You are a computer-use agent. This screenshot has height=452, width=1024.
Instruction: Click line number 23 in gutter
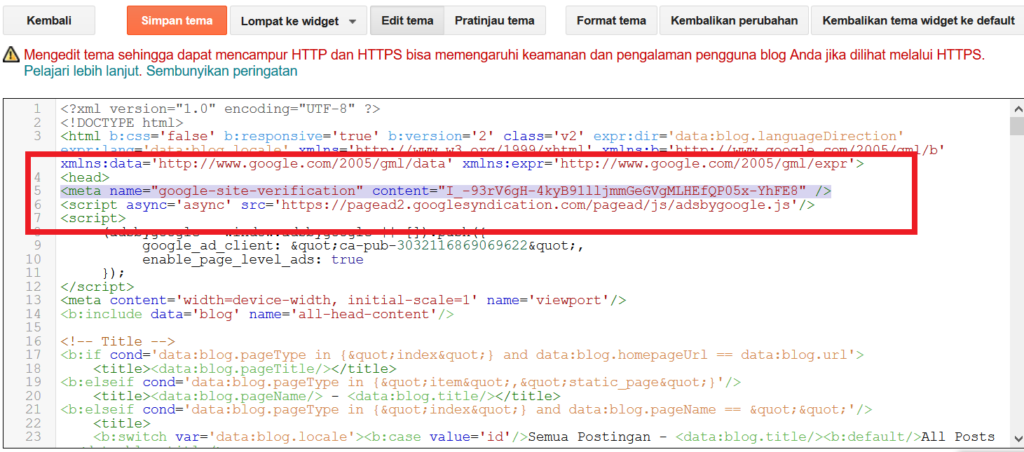tap(33, 437)
